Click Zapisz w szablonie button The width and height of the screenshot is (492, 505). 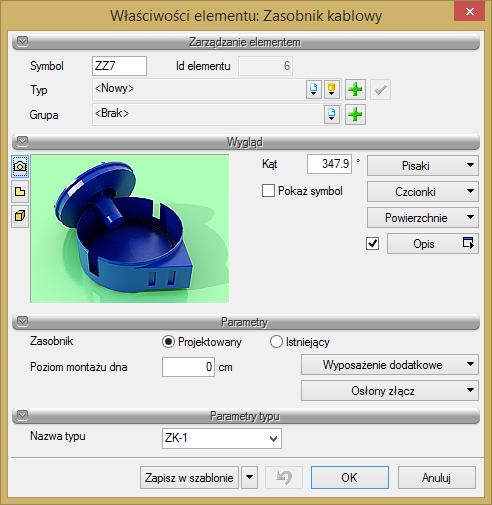point(189,477)
